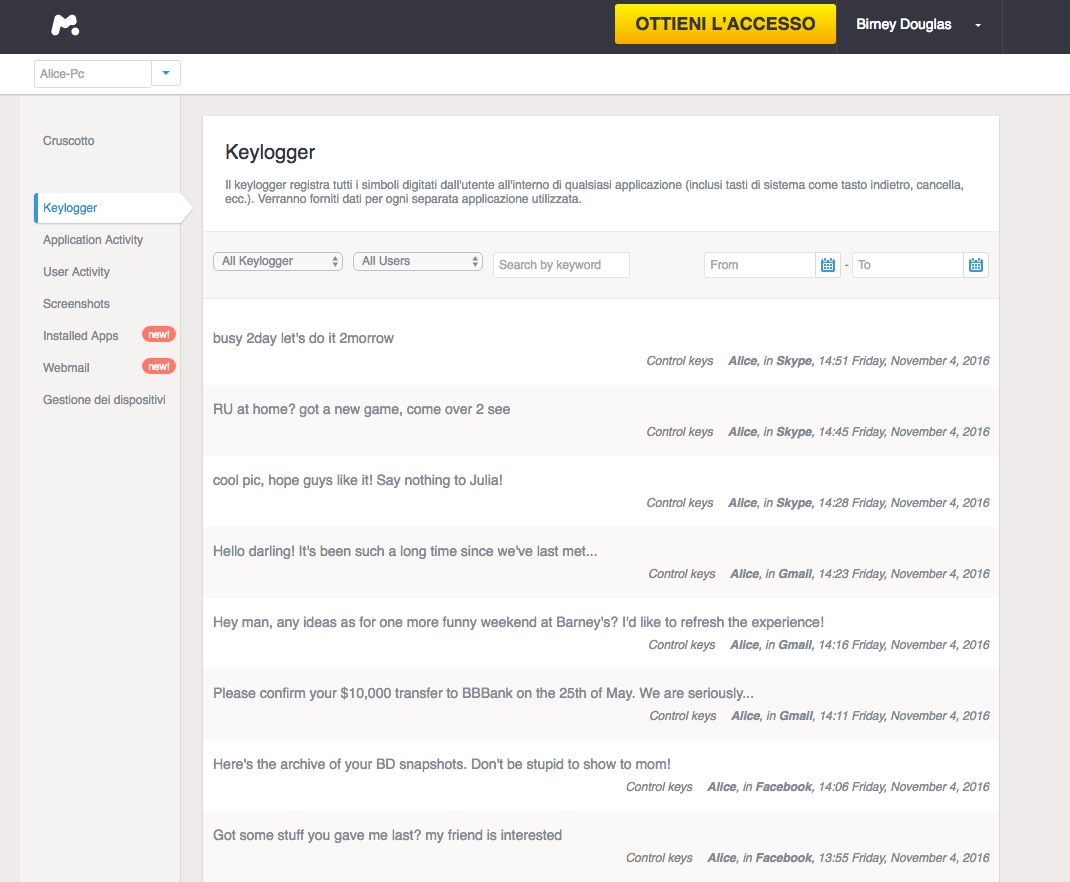This screenshot has width=1070, height=882.
Task: Select the Keylogger sidebar item
Action: [x=70, y=208]
